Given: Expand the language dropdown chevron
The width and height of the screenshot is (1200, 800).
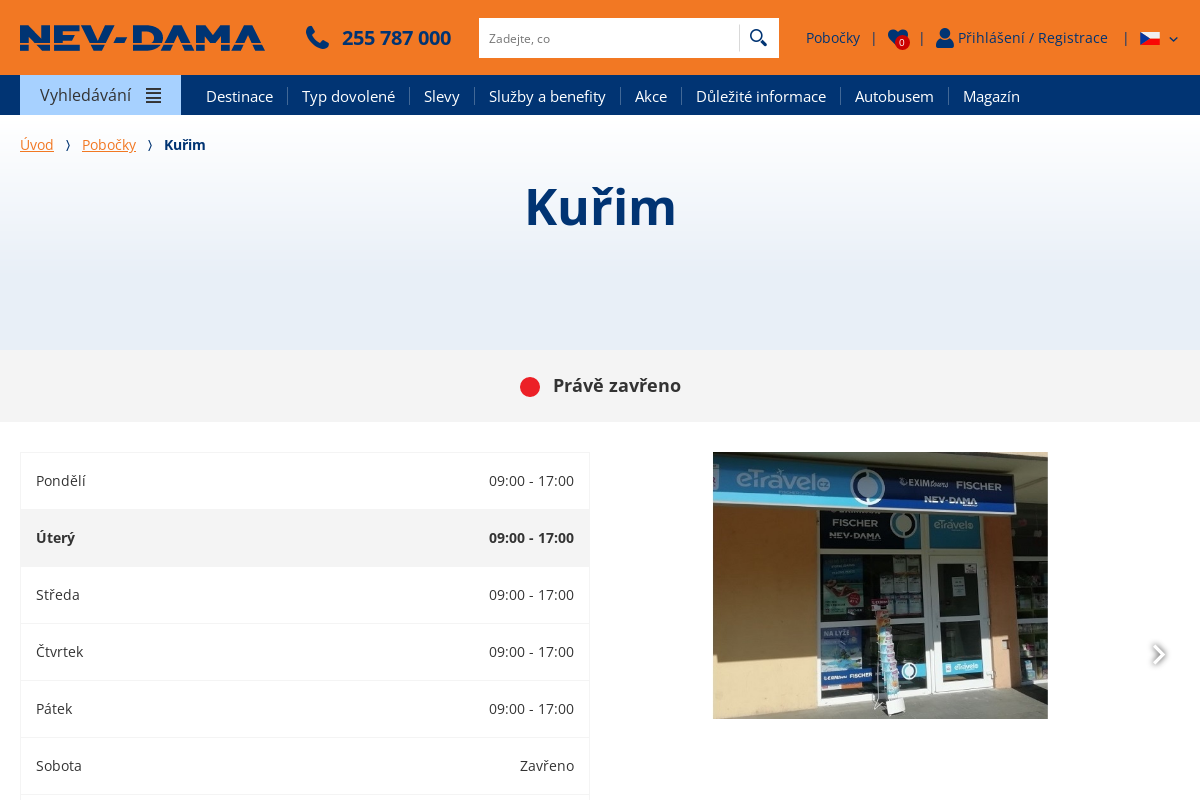Looking at the screenshot, I should (1174, 39).
